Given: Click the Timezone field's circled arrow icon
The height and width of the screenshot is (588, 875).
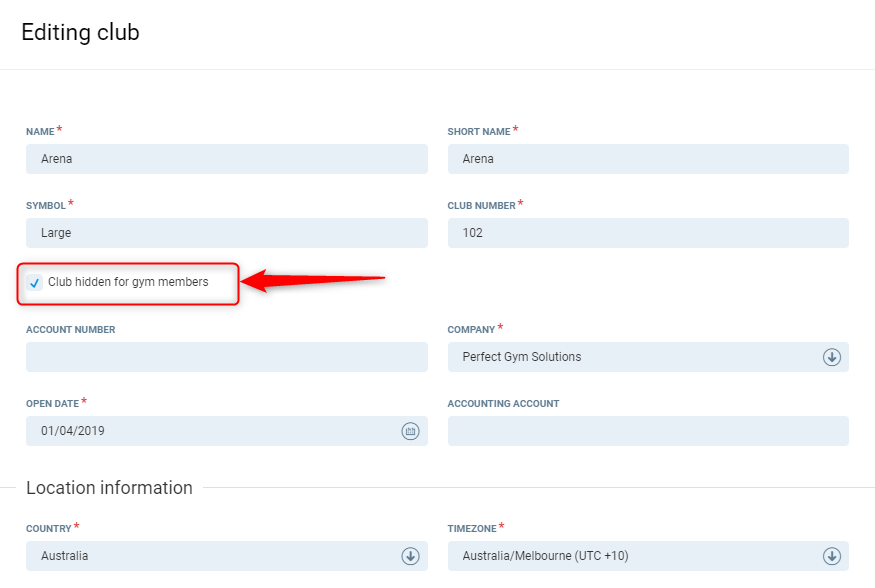Looking at the screenshot, I should click(x=831, y=556).
